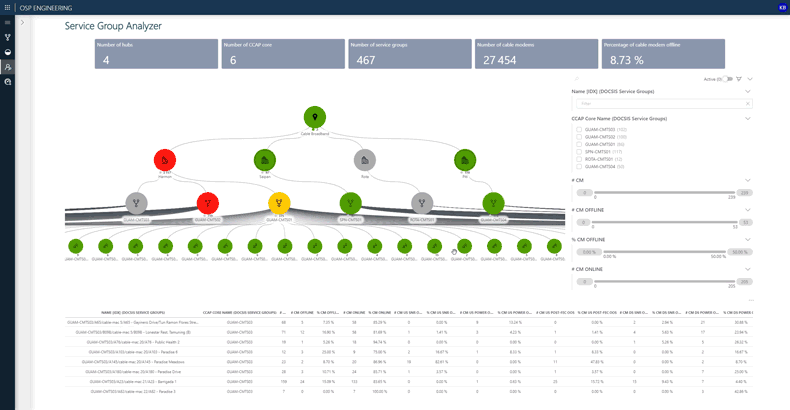790x410 pixels.
Task: Open the user analyzer icon in the sidebar
Action: 7,67
